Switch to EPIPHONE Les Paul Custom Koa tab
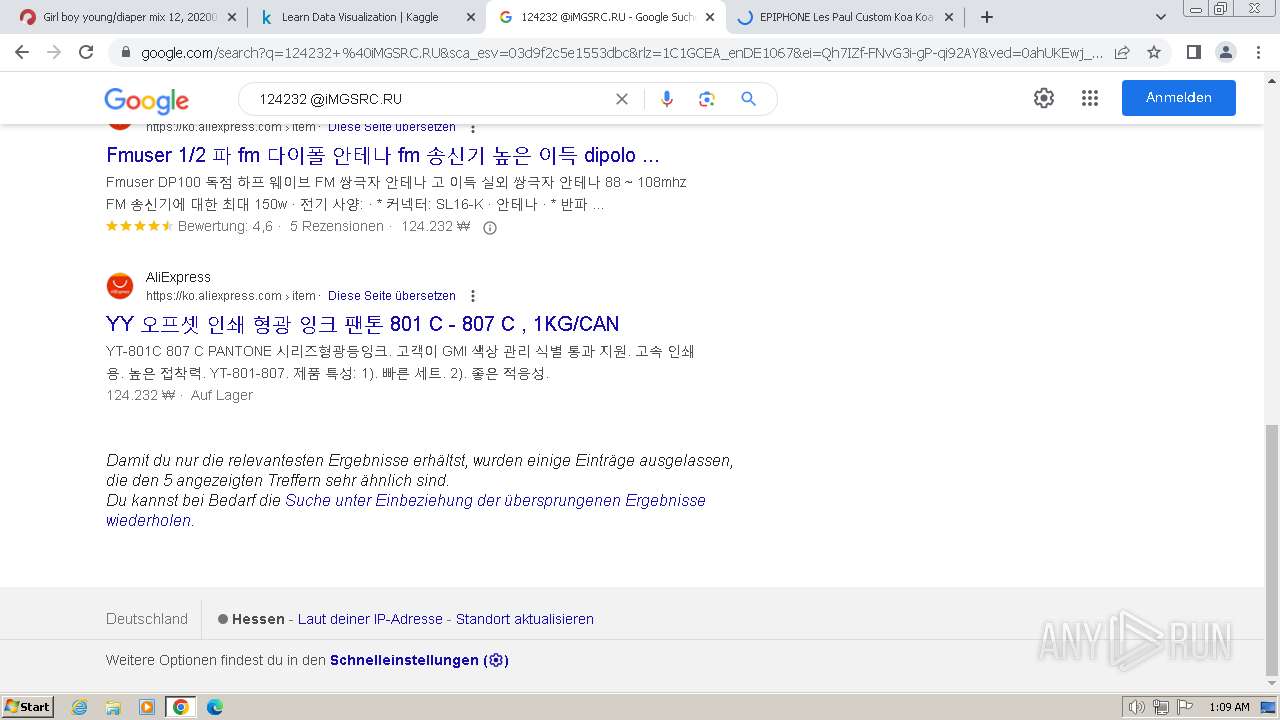 (x=845, y=17)
